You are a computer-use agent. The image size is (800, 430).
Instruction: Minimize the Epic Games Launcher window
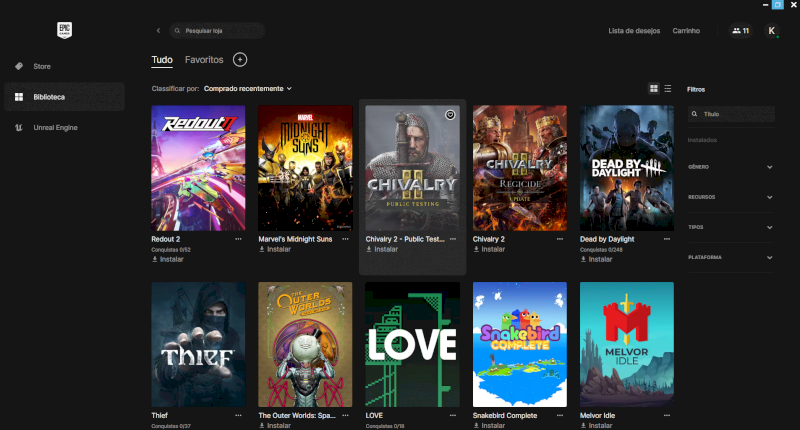[765, 5]
